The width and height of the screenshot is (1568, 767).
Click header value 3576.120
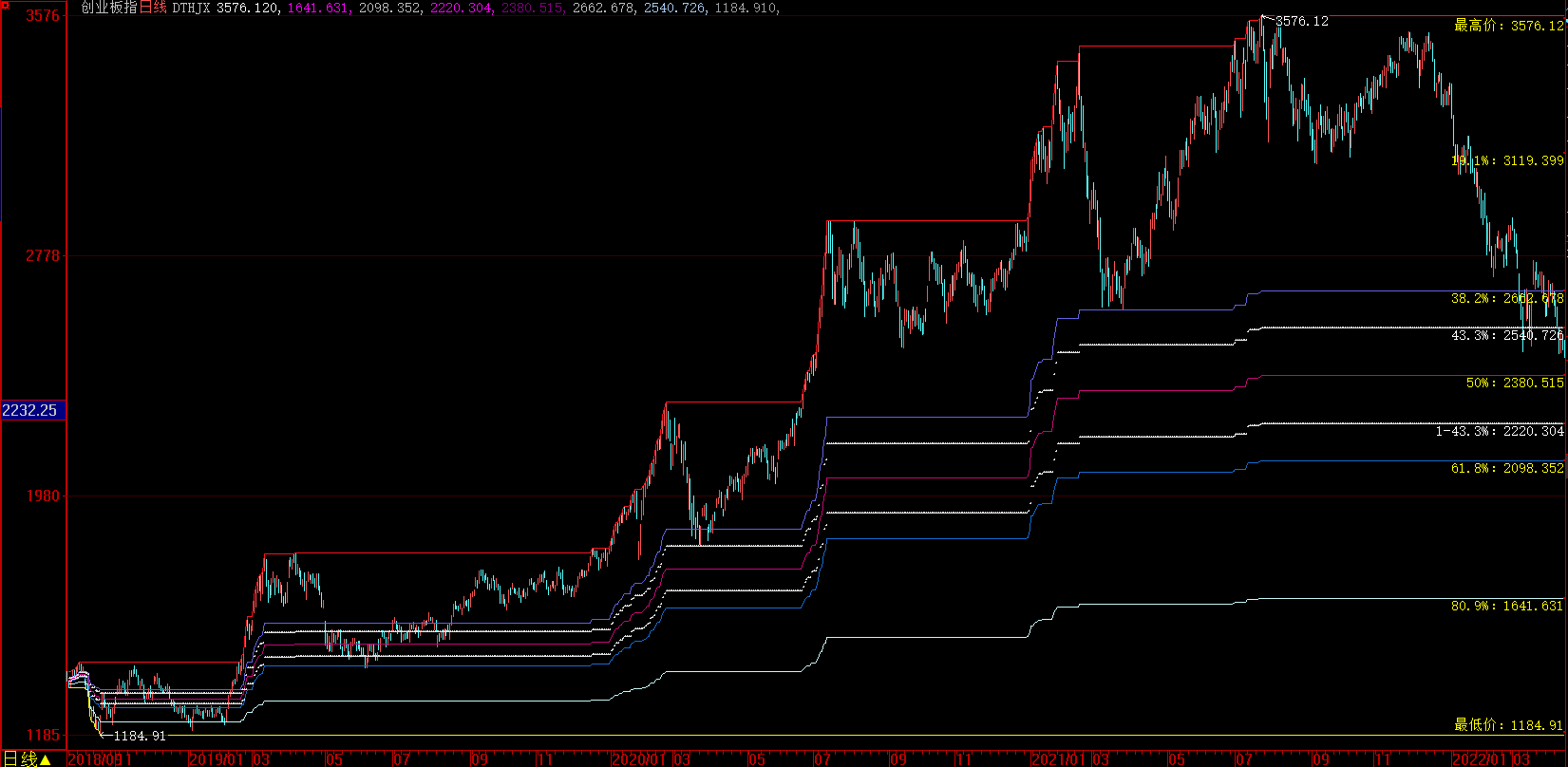point(249,8)
